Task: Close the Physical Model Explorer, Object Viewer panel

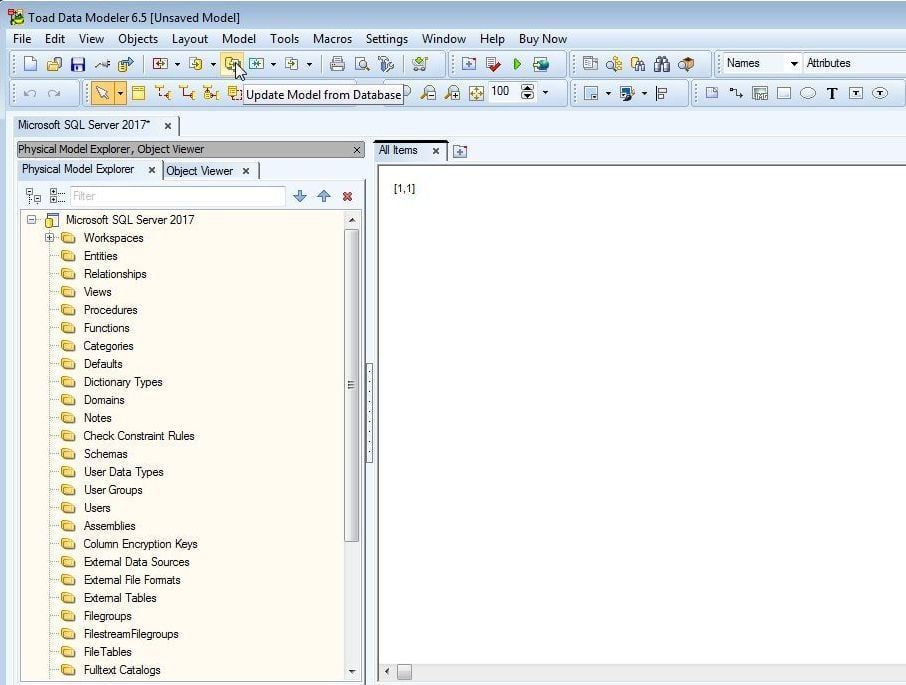Action: click(x=357, y=150)
